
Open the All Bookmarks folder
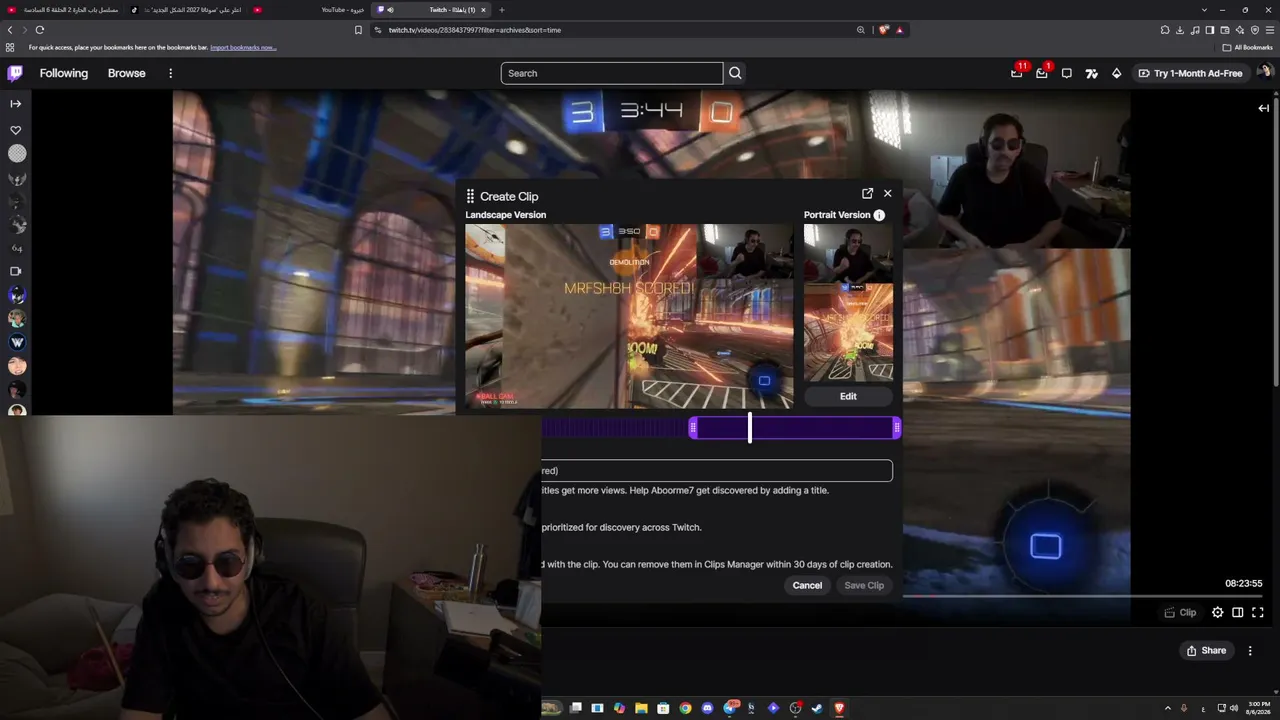1247,47
